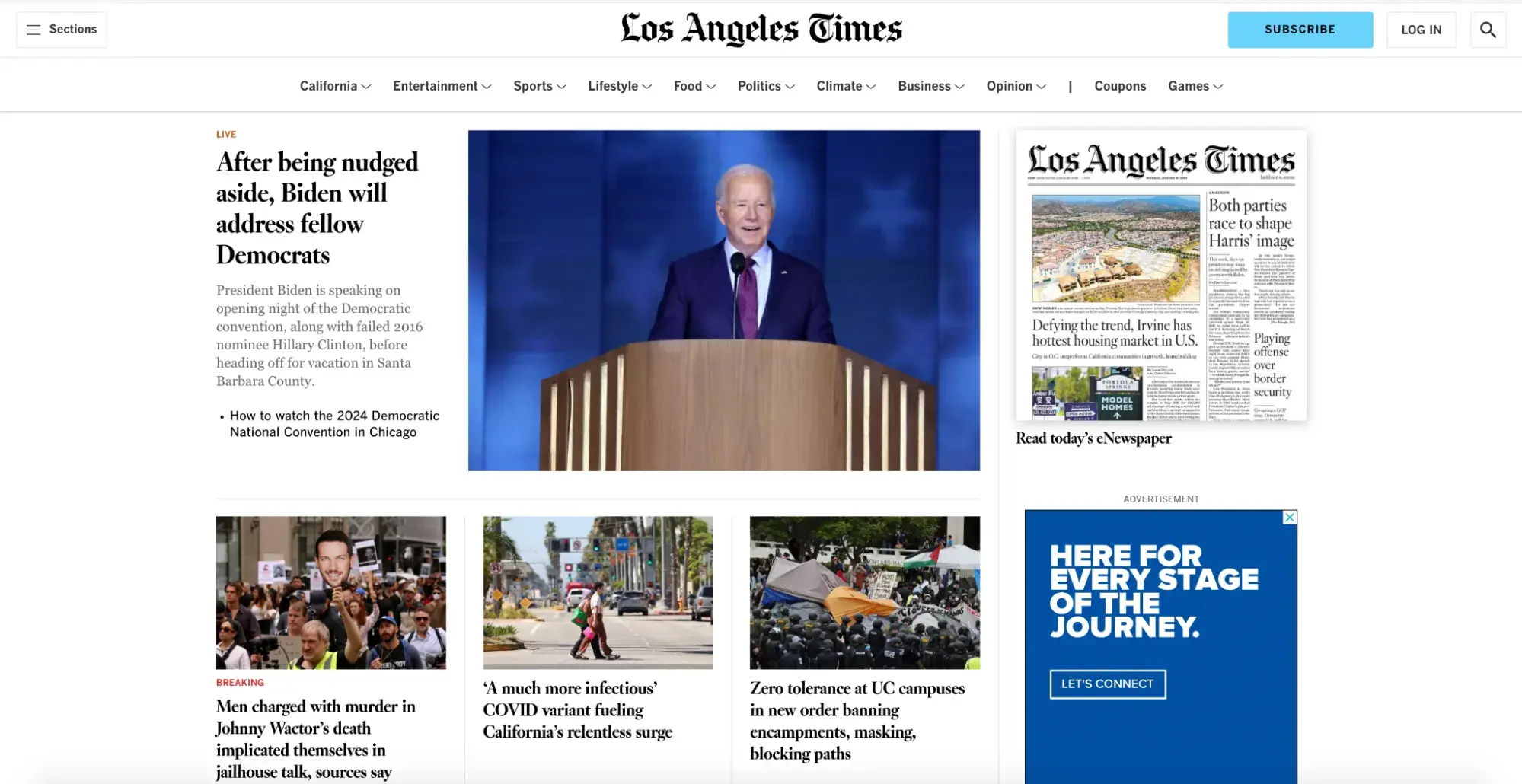Image resolution: width=1522 pixels, height=784 pixels.
Task: Open How to watch Democratic Convention link
Action: click(334, 424)
